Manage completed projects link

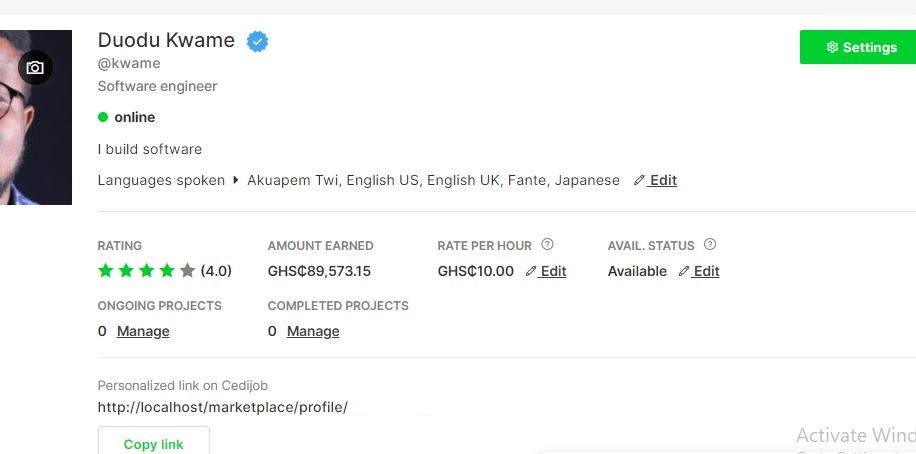[x=313, y=331]
